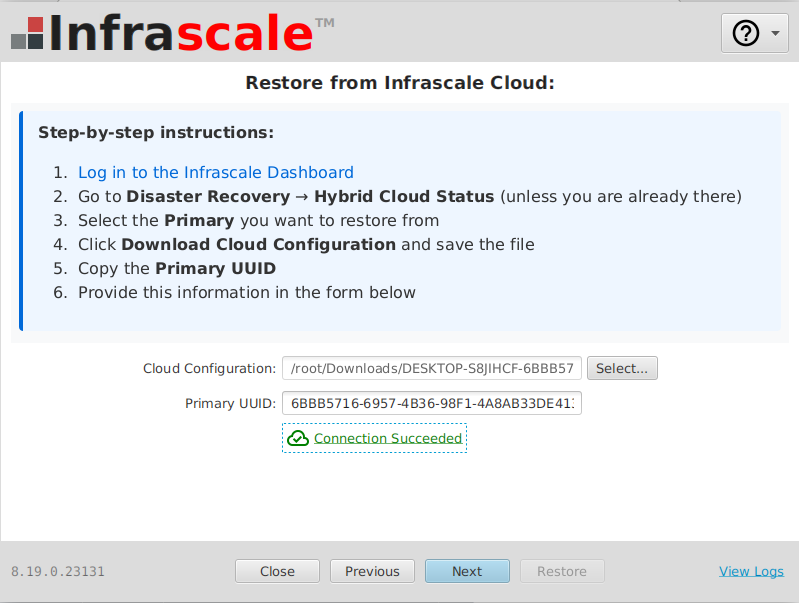
Task: Click the help question mark icon
Action: click(746, 33)
